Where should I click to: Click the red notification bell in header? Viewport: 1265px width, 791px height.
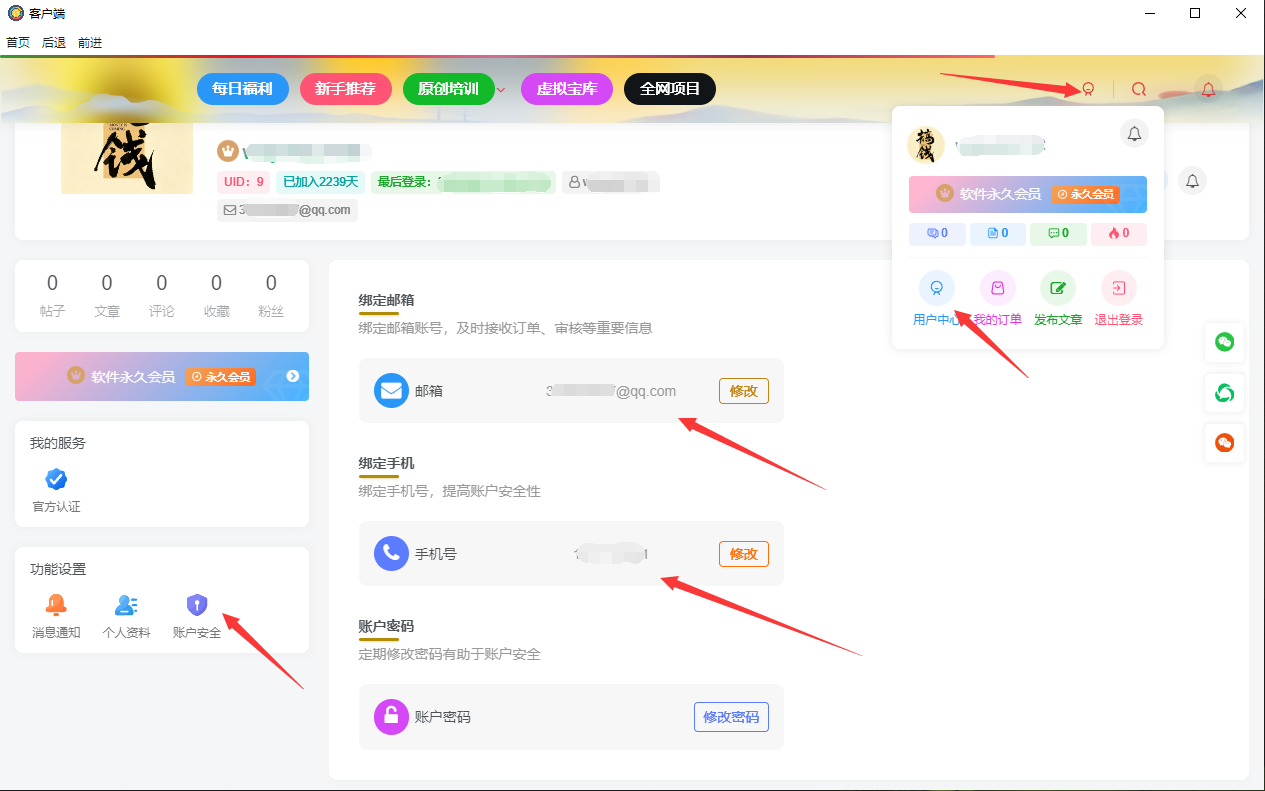click(1208, 89)
